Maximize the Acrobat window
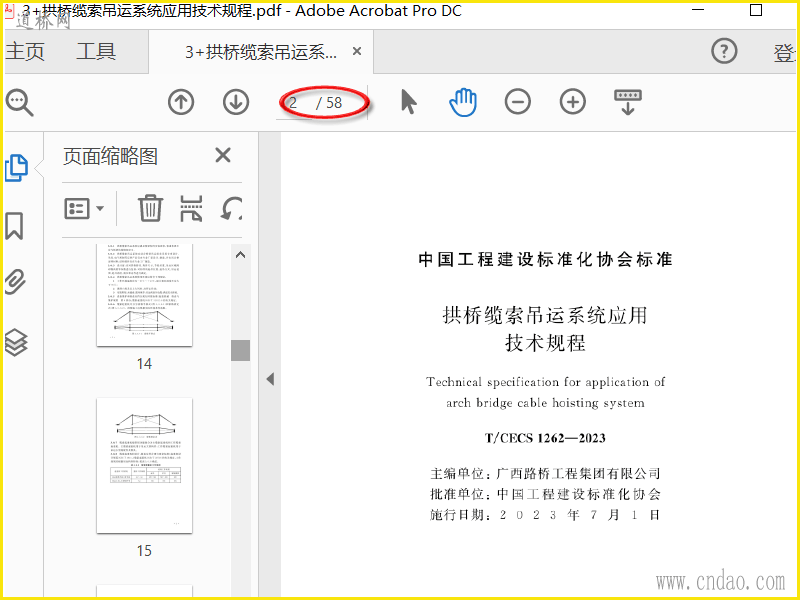Image resolution: width=800 pixels, height=600 pixels. (x=756, y=10)
